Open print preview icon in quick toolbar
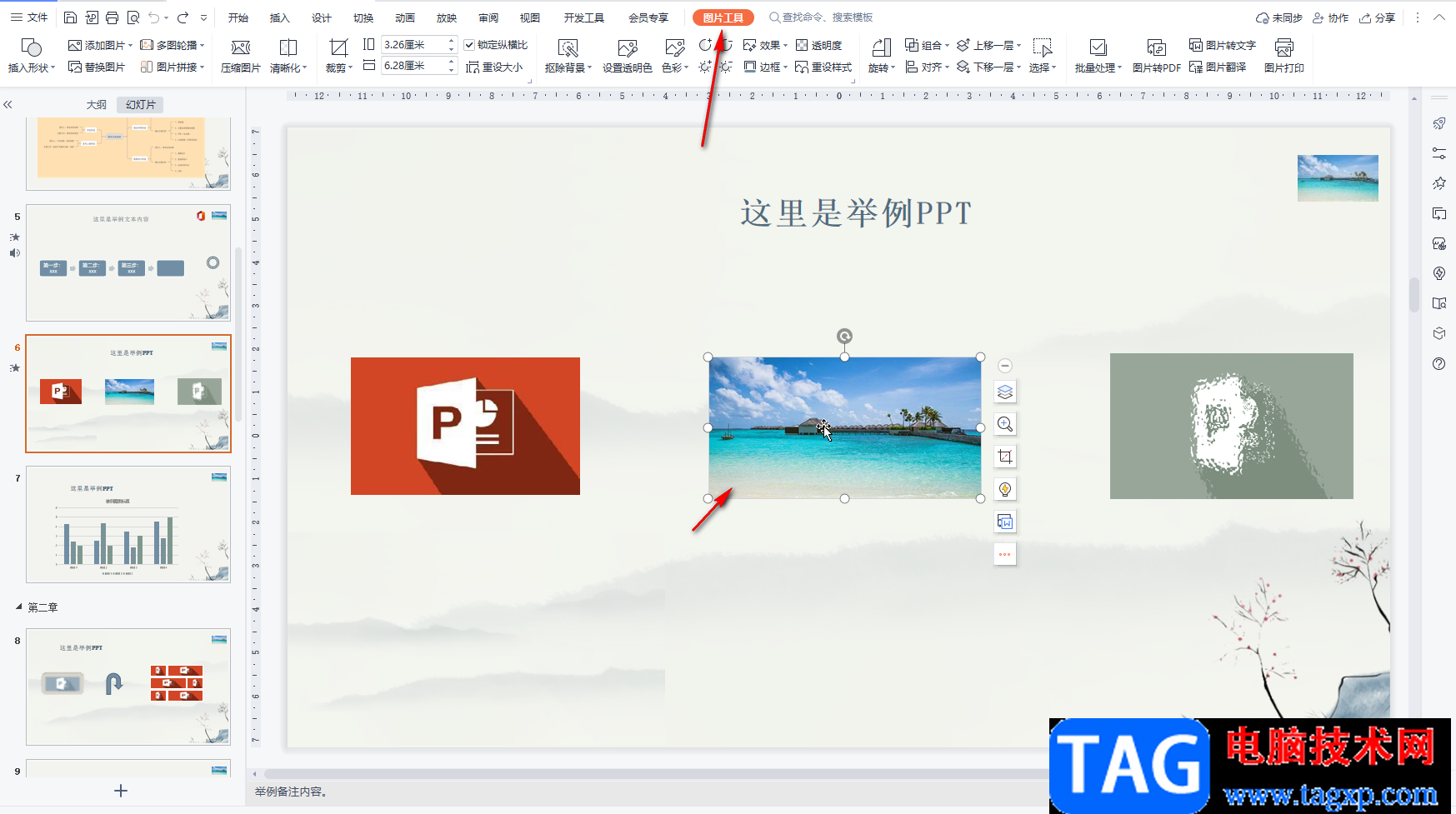Viewport: 1456px width, 814px height. [x=133, y=17]
